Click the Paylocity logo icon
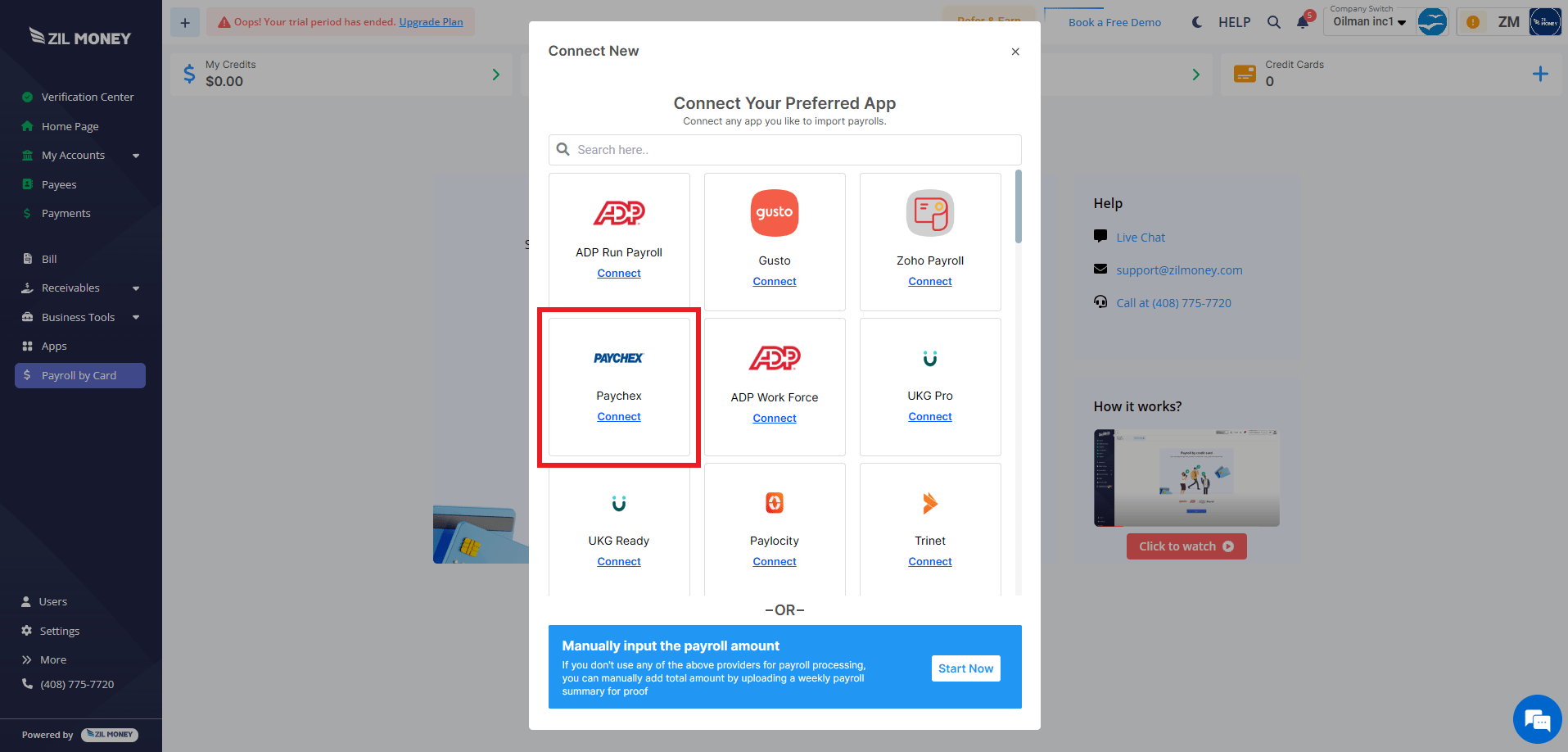Image resolution: width=1568 pixels, height=752 pixels. click(775, 503)
